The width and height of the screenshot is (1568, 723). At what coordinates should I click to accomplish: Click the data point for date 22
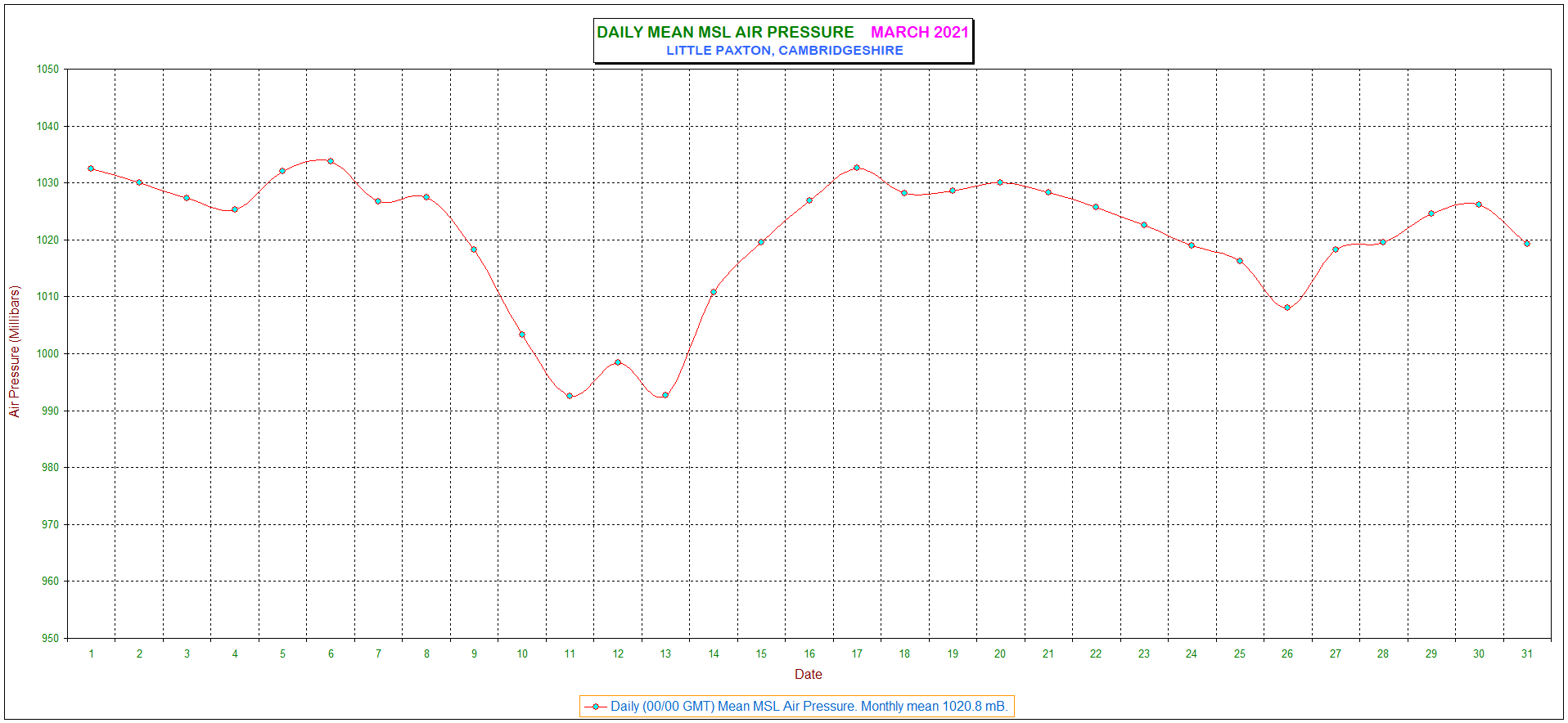1096,207
